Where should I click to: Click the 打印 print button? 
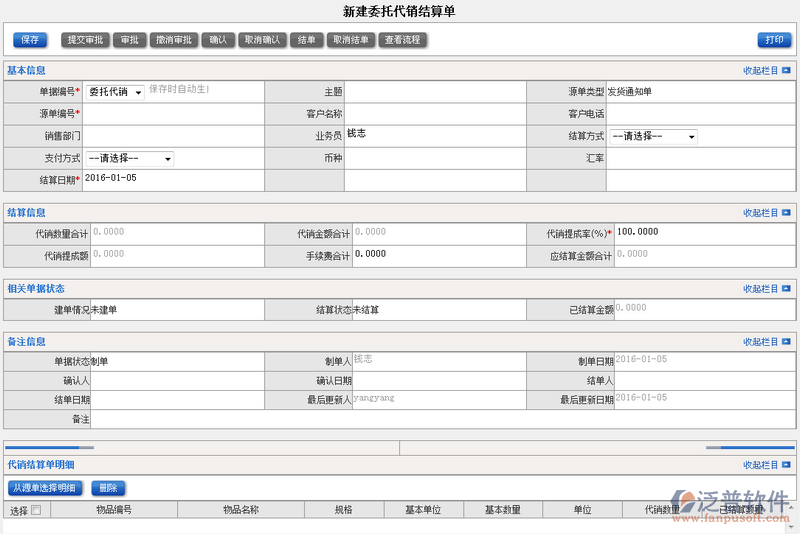tap(774, 41)
